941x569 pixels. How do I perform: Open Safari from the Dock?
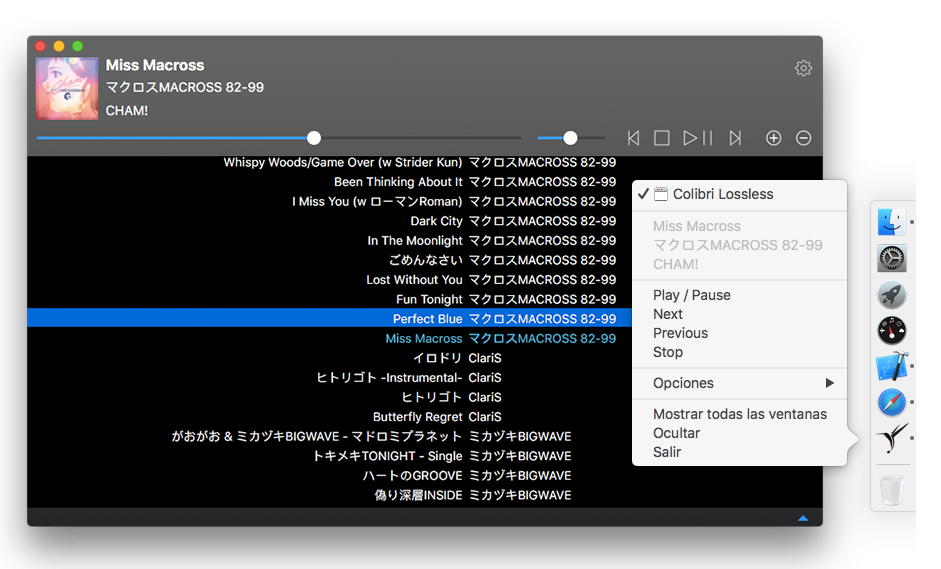click(892, 402)
